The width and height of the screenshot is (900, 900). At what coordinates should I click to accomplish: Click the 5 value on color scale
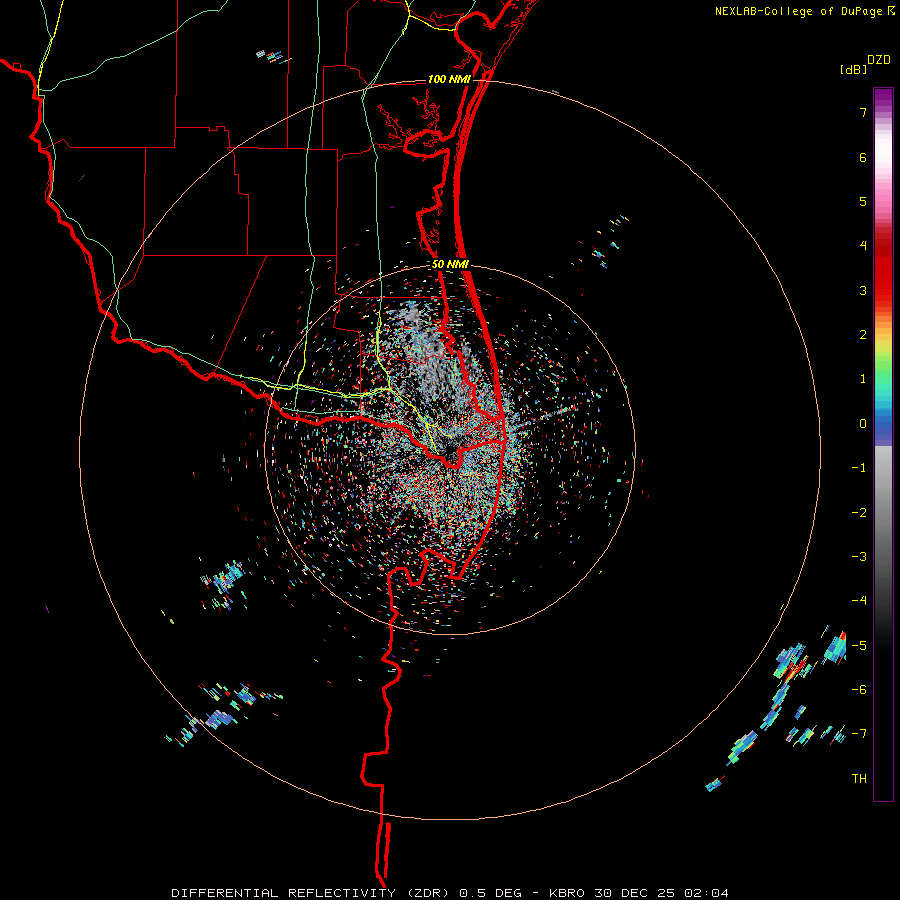pyautogui.click(x=863, y=201)
